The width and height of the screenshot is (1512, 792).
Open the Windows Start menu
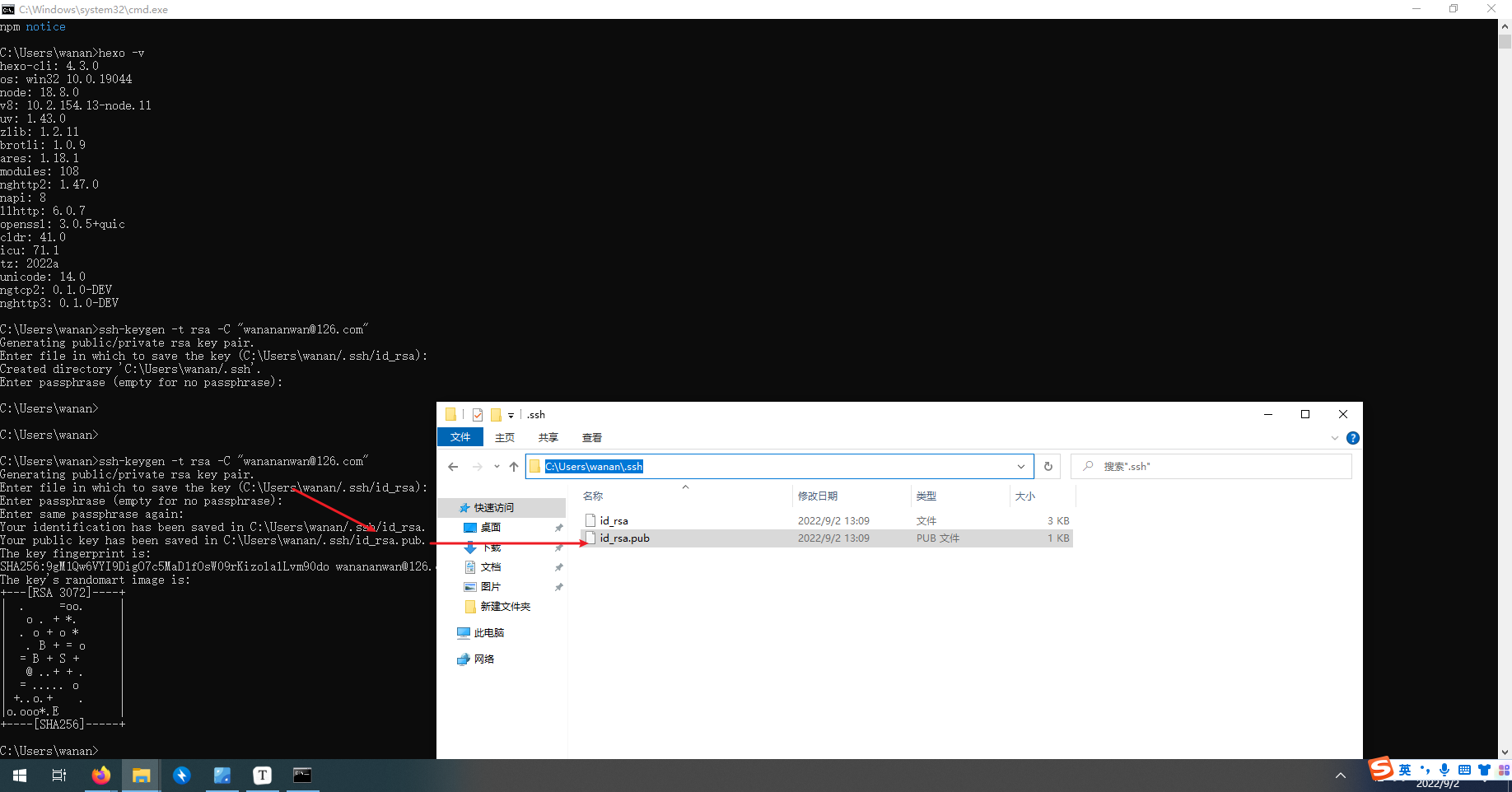20,775
